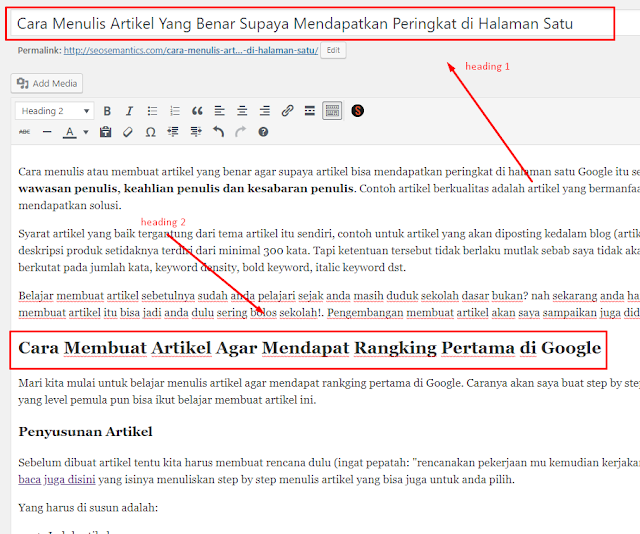Align text left
Viewport: 640px width, 534px height.
(x=220, y=111)
